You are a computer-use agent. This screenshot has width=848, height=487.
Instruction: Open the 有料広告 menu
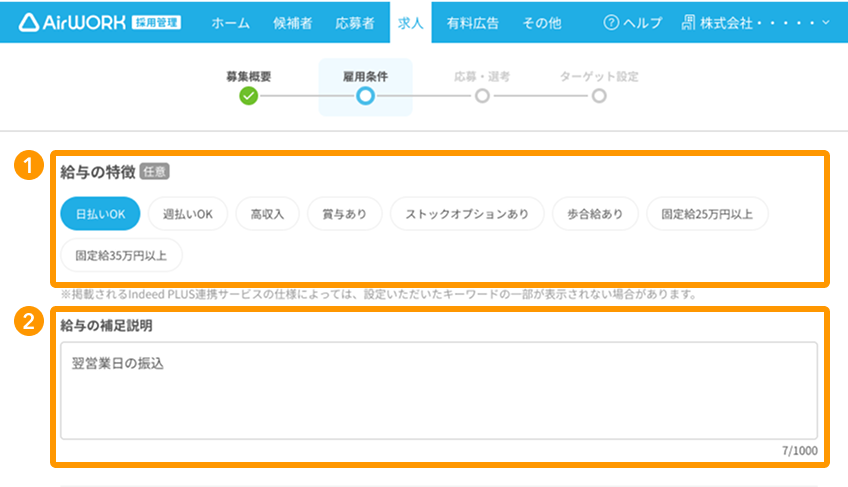(473, 23)
